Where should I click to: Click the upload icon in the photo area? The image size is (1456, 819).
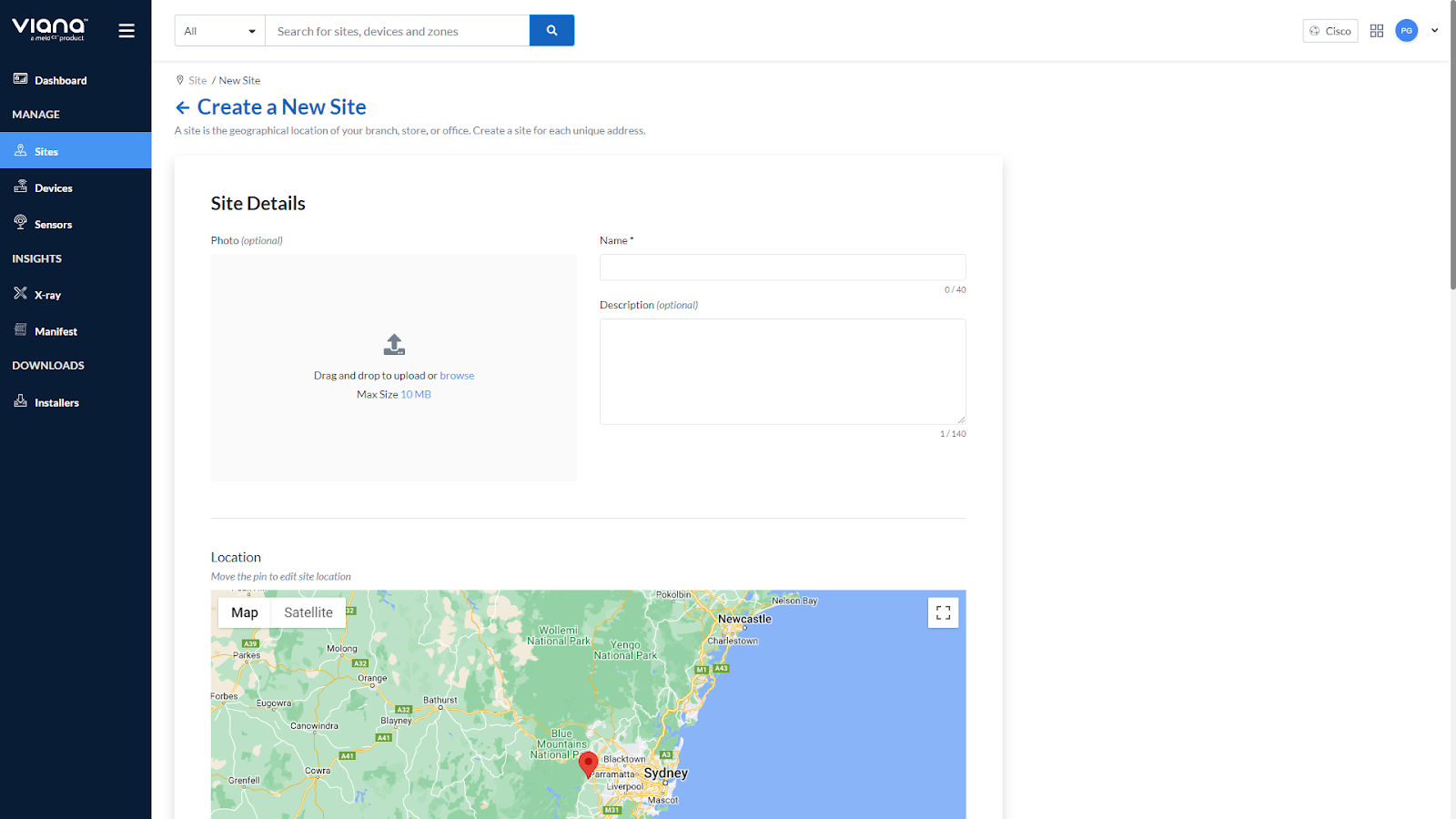[x=394, y=345]
